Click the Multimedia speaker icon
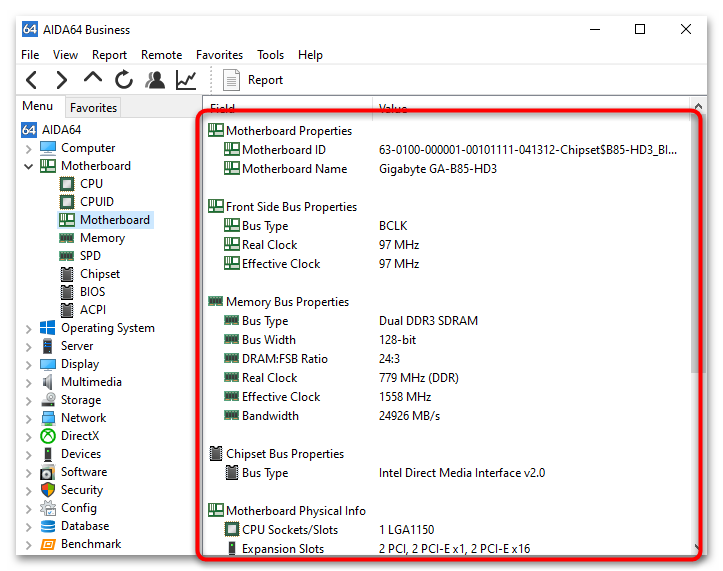Image resolution: width=723 pixels, height=571 pixels. [x=47, y=382]
